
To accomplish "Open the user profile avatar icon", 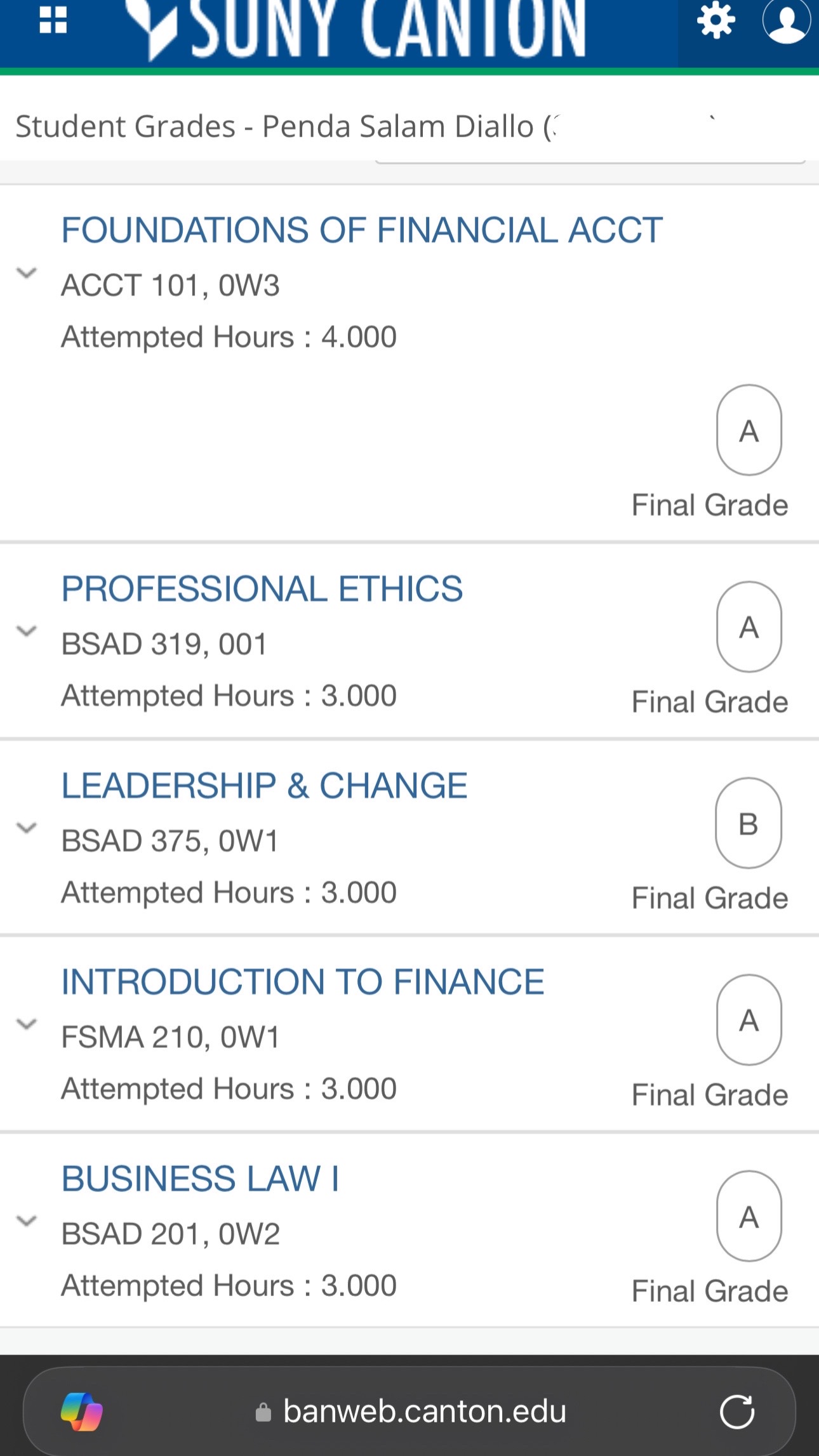I will coord(787,20).
